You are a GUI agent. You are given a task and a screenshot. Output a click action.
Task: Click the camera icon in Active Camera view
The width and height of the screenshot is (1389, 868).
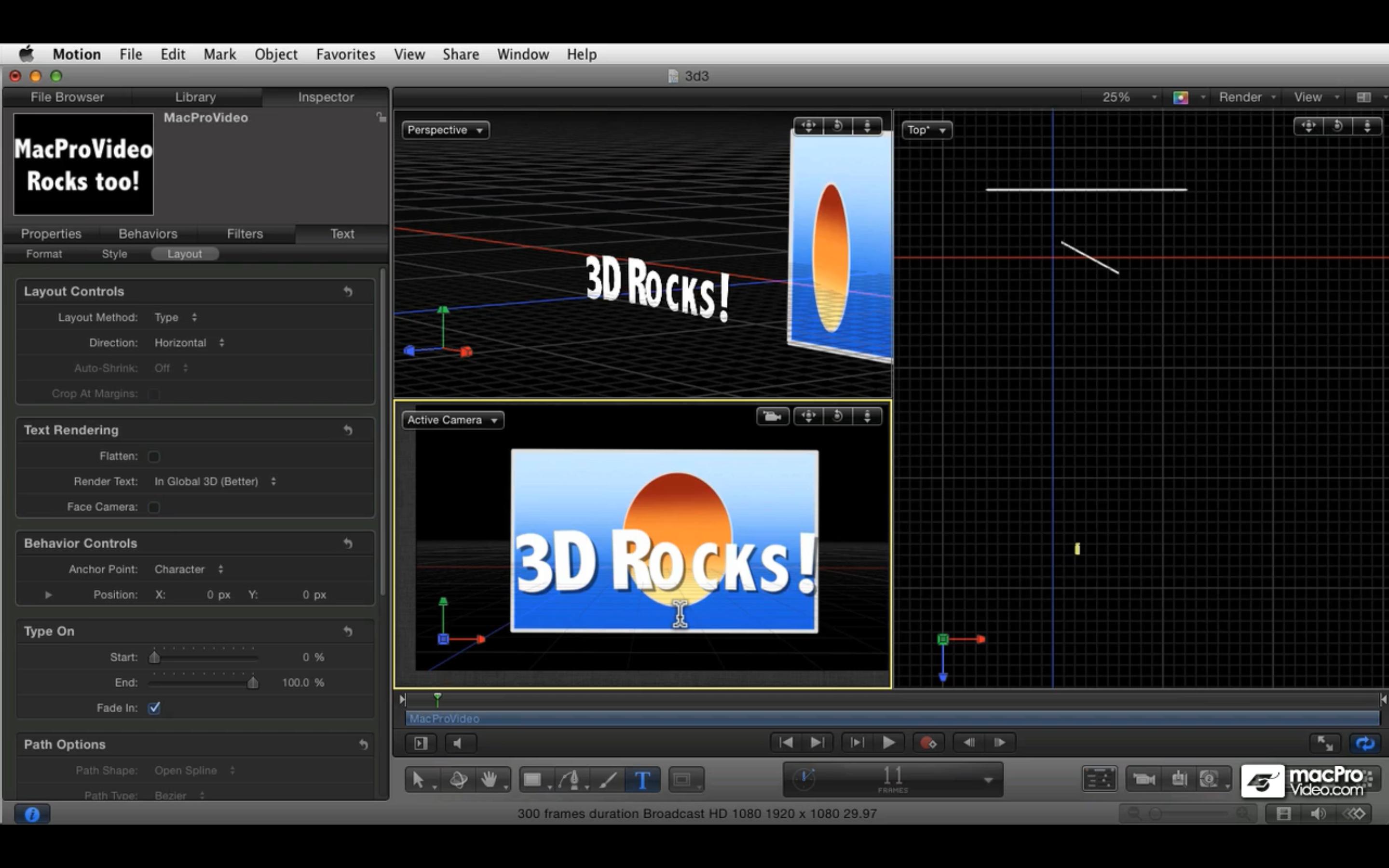pyautogui.click(x=773, y=416)
